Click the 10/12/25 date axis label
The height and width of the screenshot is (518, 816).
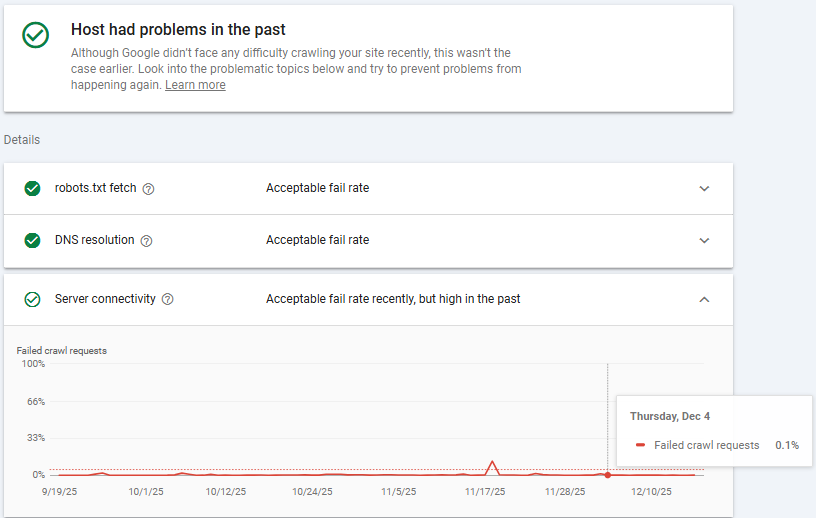[x=226, y=491]
